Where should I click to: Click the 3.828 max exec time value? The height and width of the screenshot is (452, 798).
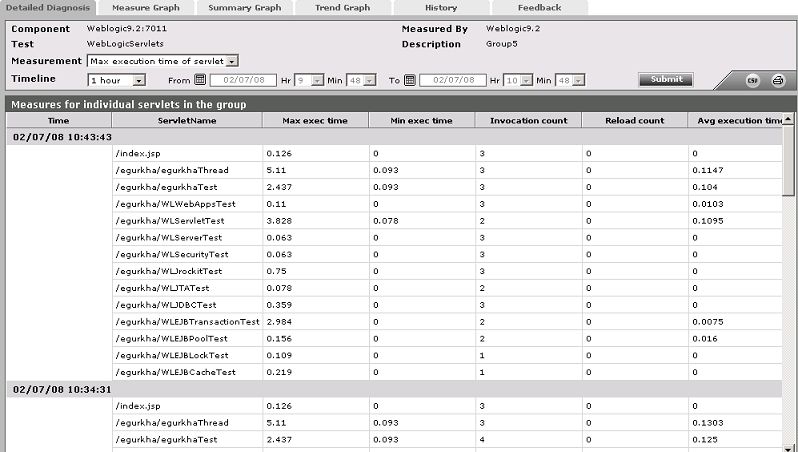tap(279, 221)
